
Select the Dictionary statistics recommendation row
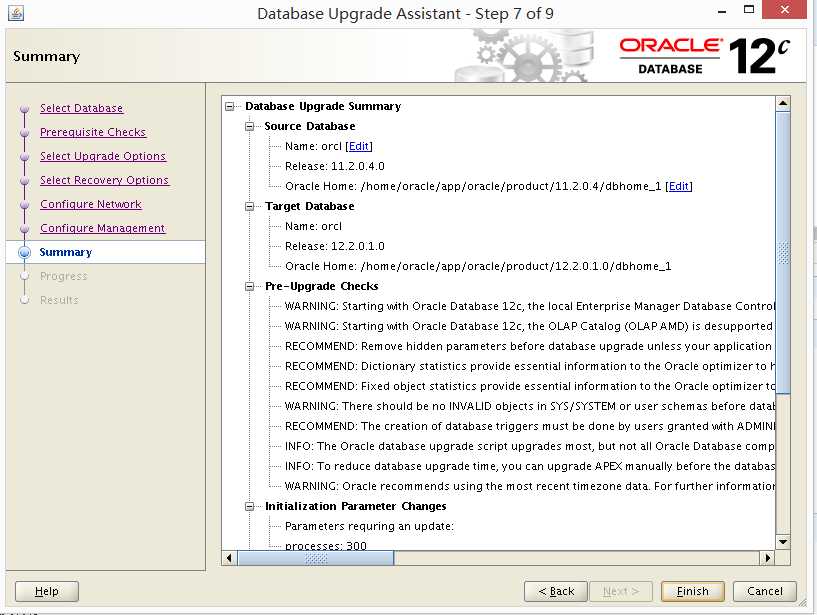[x=529, y=366]
